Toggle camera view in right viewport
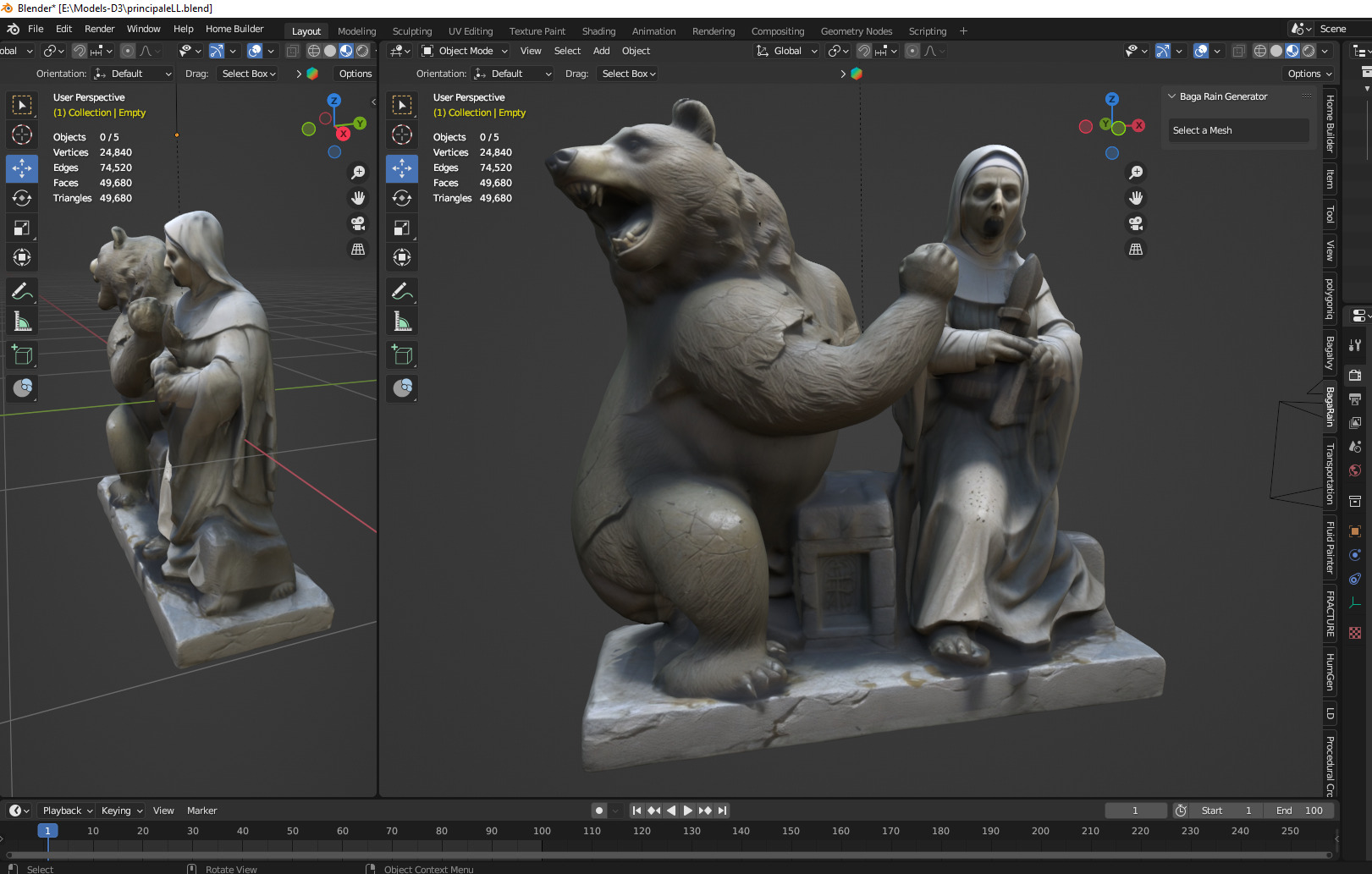Screen dimensions: 1372x874 (1136, 223)
